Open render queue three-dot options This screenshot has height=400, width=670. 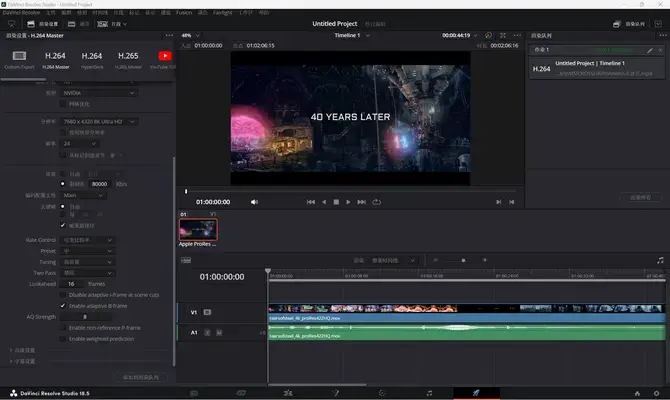click(x=663, y=35)
